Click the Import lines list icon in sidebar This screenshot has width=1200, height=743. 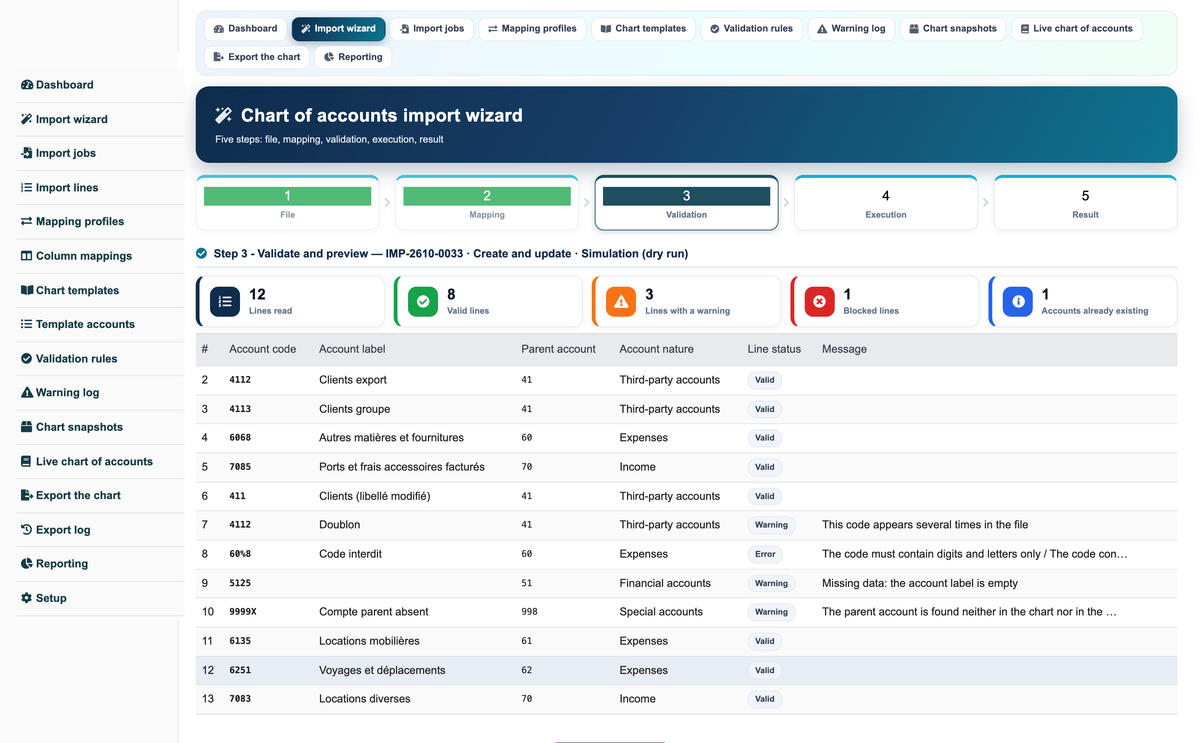[27, 187]
